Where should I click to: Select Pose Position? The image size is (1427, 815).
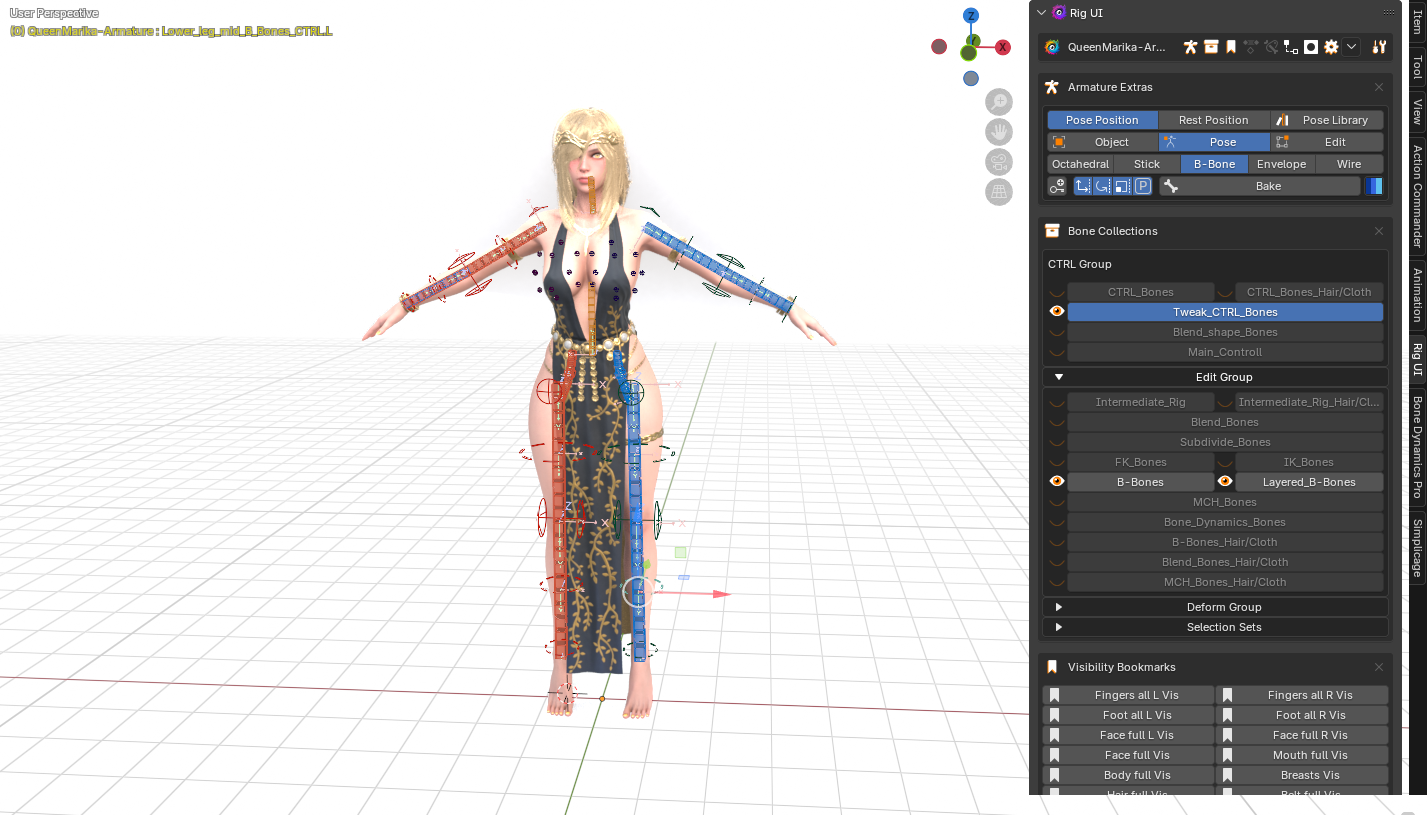1102,120
